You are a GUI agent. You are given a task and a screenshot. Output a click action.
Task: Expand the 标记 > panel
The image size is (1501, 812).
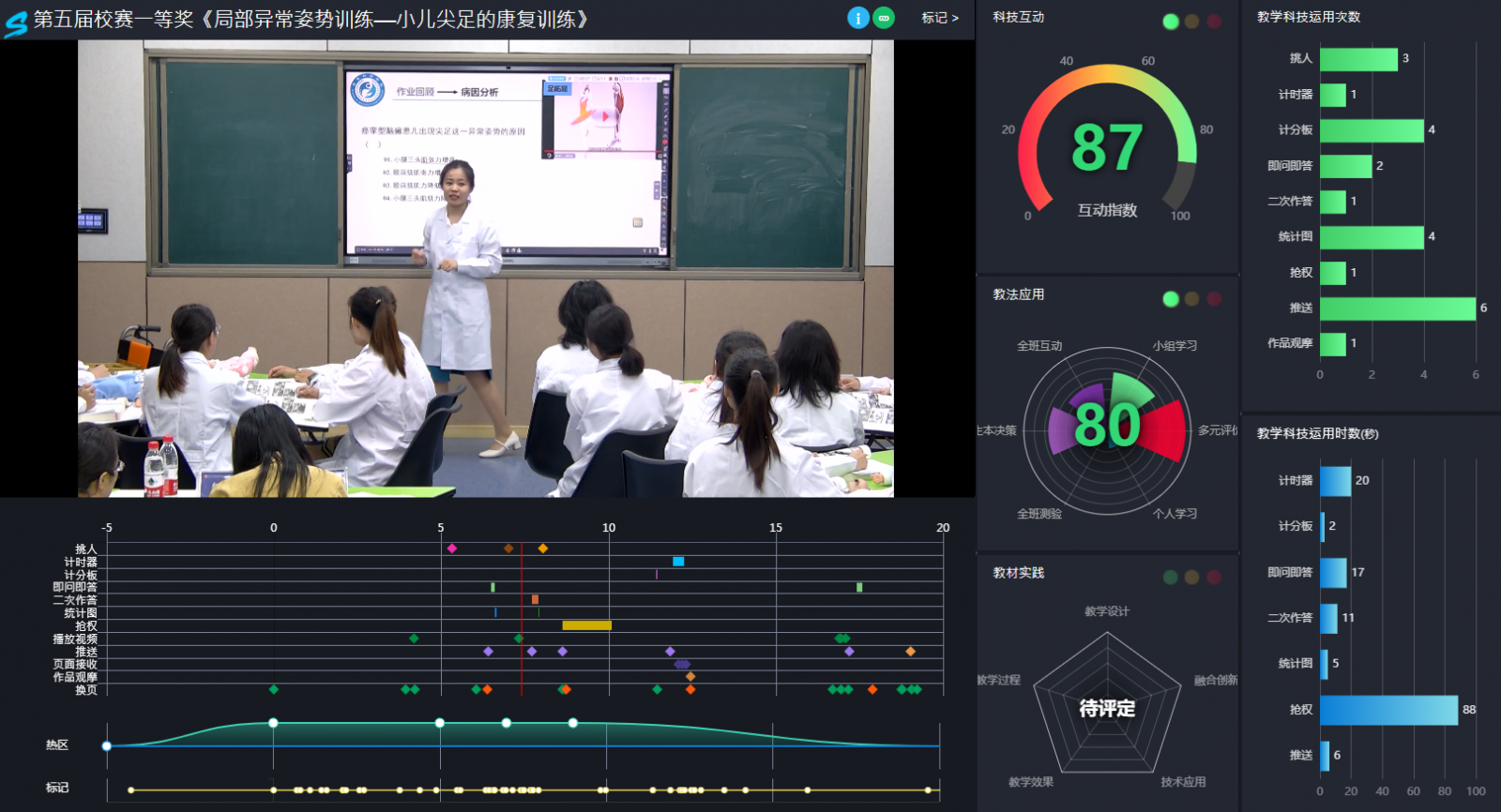coord(939,18)
